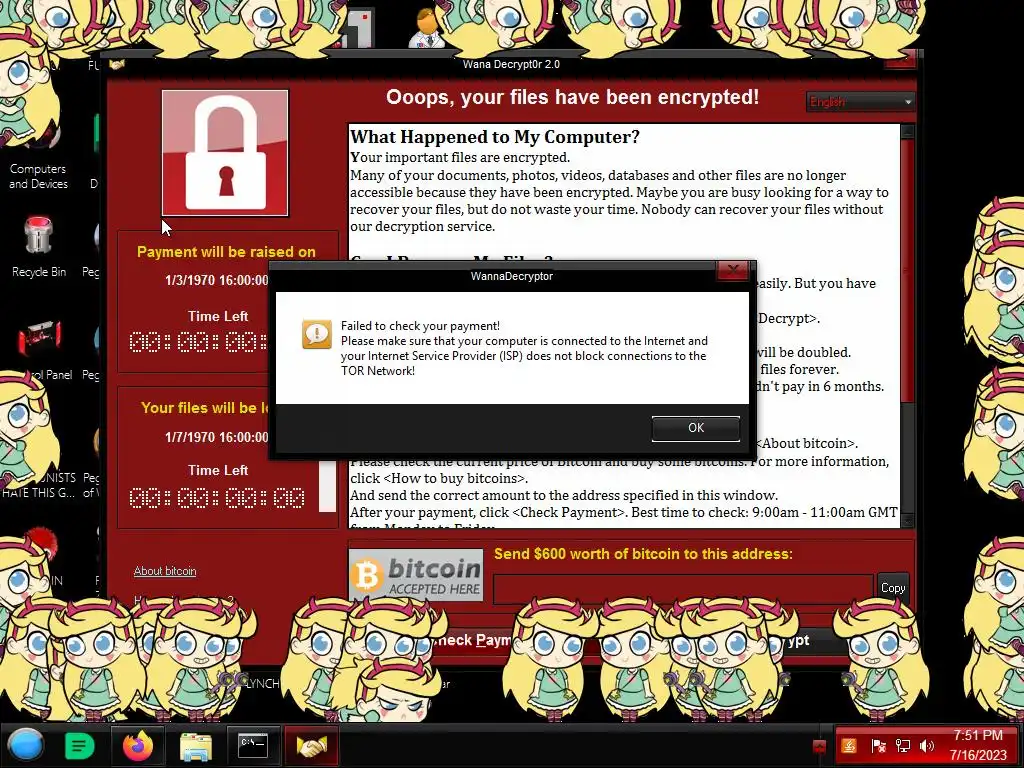Open the About bitcoin link
This screenshot has height=768, width=1024.
165,571
